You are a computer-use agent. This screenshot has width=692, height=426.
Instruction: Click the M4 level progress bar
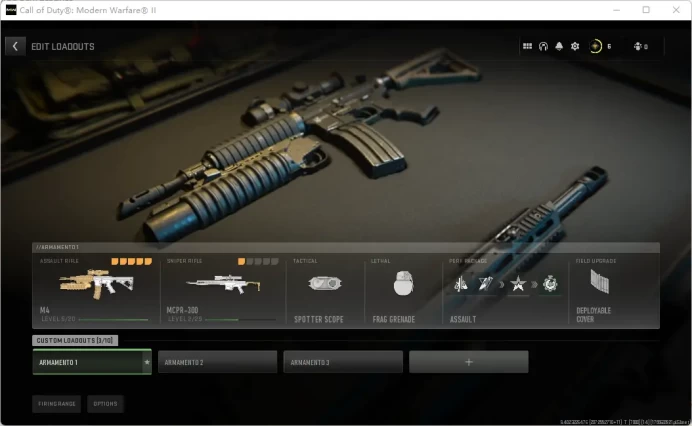(113, 320)
